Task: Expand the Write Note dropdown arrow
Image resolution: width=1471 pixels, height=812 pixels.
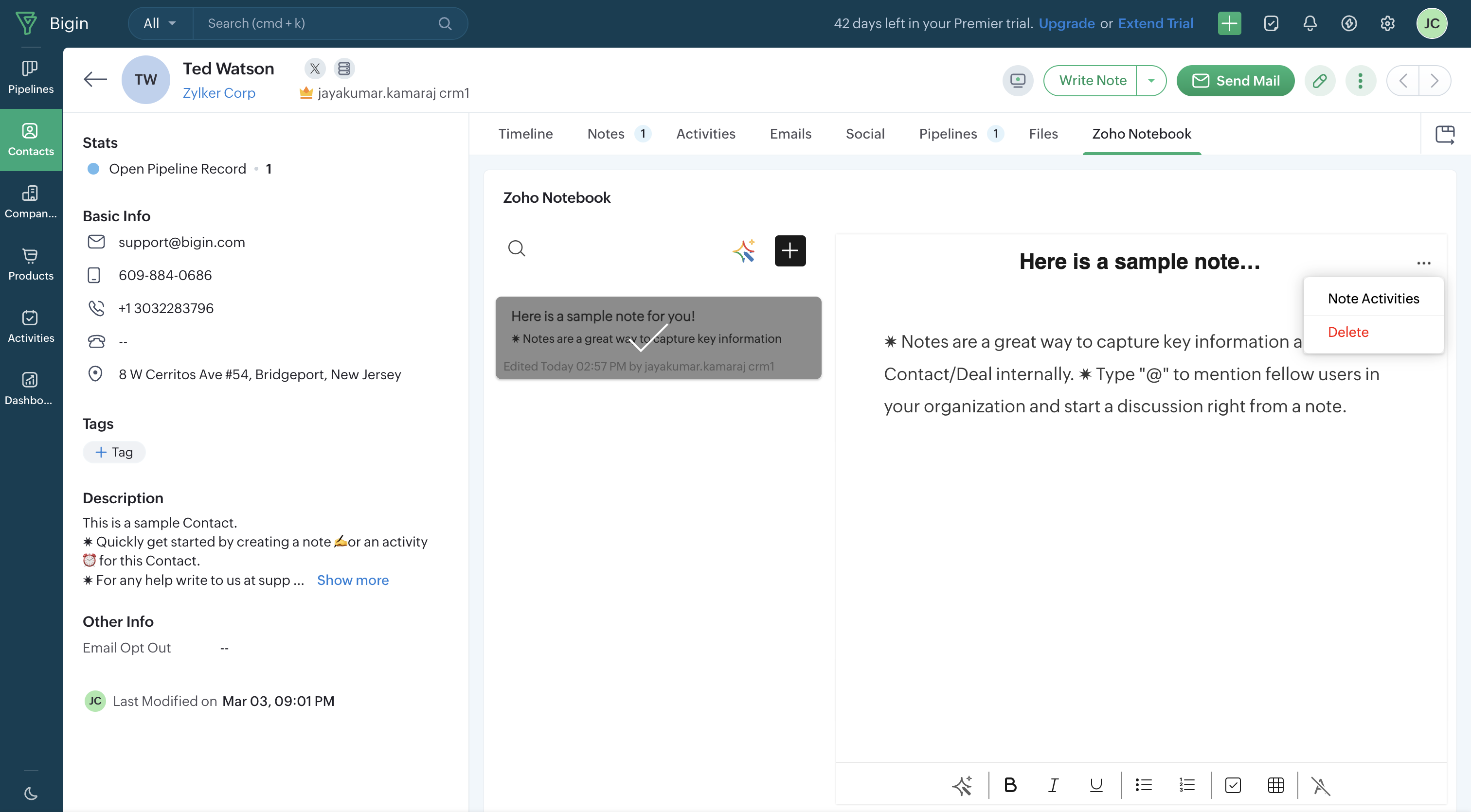Action: (1150, 80)
